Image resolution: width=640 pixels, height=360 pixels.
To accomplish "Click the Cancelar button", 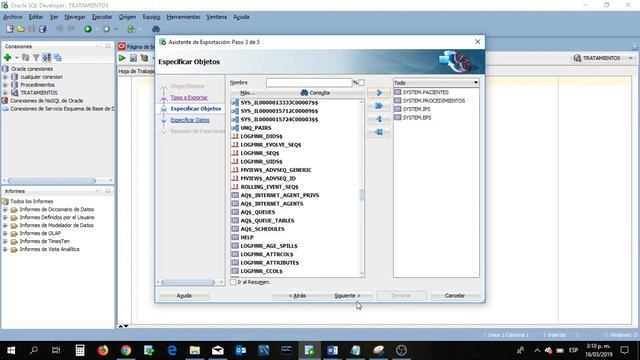I will (455, 296).
